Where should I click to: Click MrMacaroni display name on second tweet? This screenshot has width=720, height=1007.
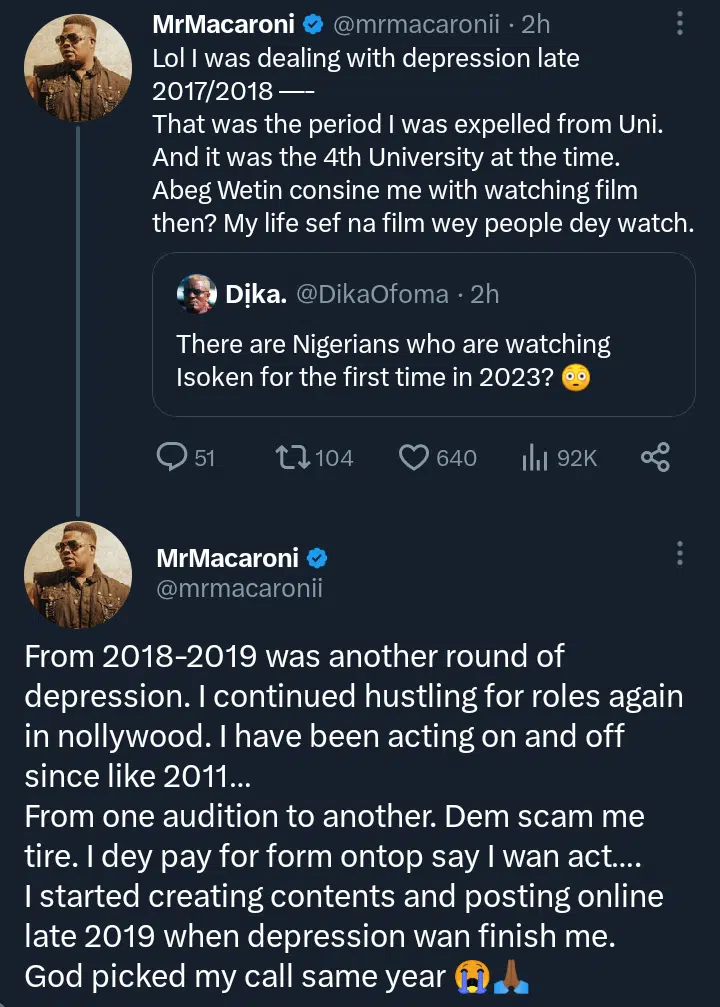click(x=227, y=558)
